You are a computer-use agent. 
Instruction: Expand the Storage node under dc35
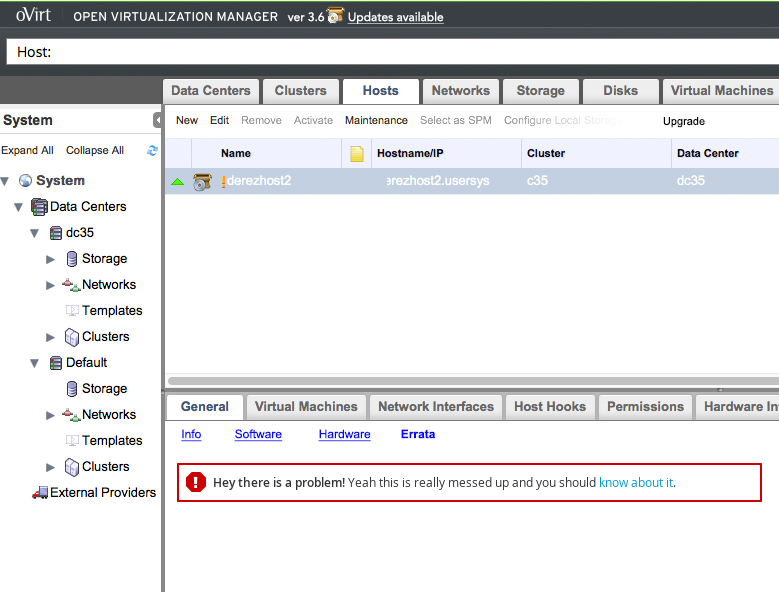click(51, 258)
